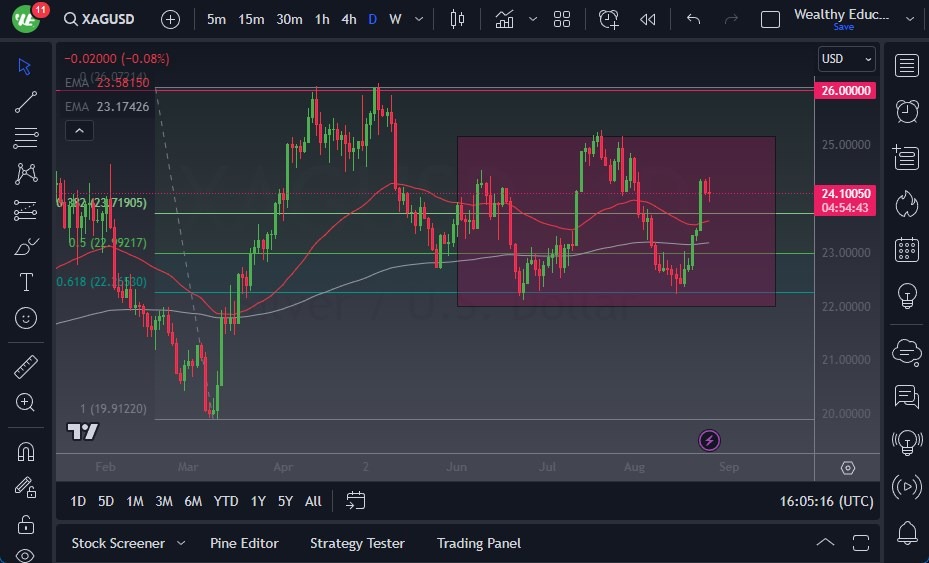Select the ruler measure tool
The width and height of the screenshot is (929, 563).
coord(26,367)
